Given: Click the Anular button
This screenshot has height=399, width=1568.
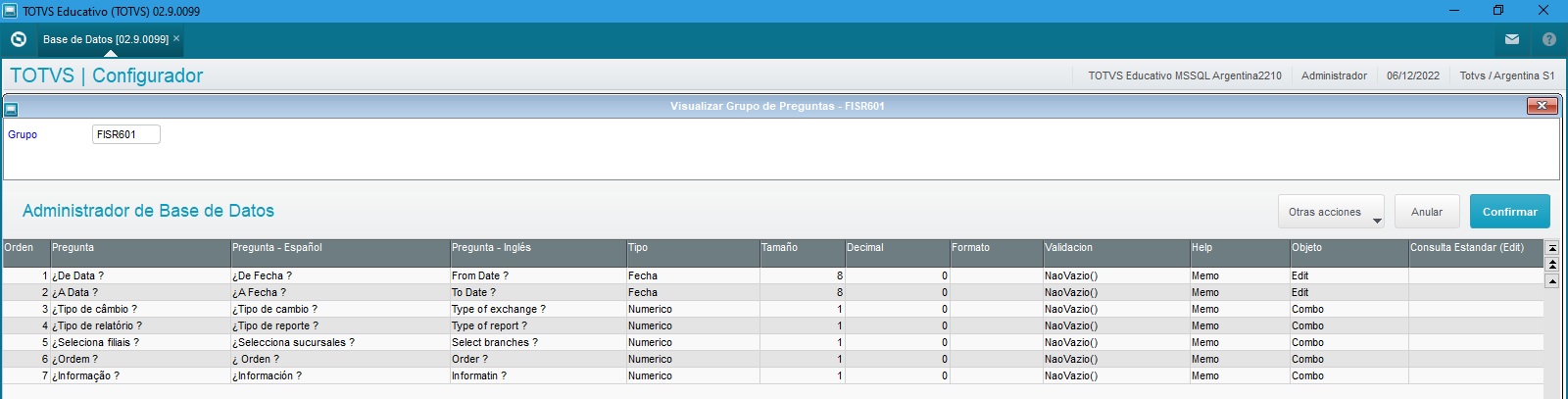Looking at the screenshot, I should [x=1427, y=212].
